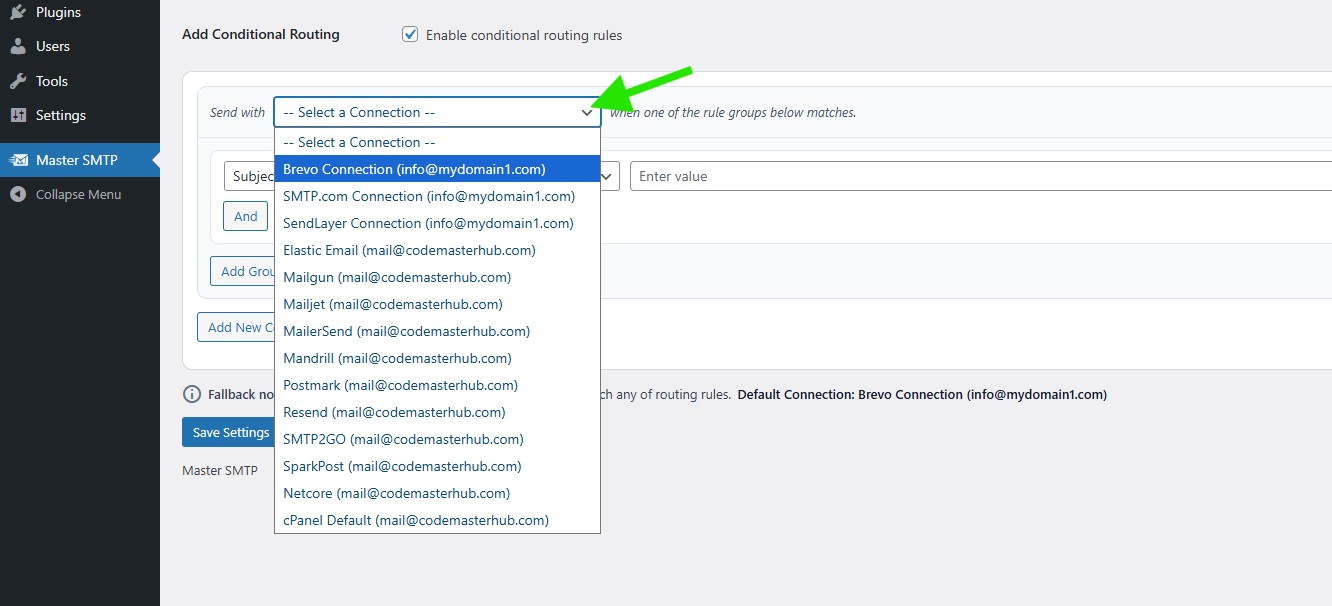Click the Settings icon in sidebar
This screenshot has width=1332, height=606.
click(18, 115)
